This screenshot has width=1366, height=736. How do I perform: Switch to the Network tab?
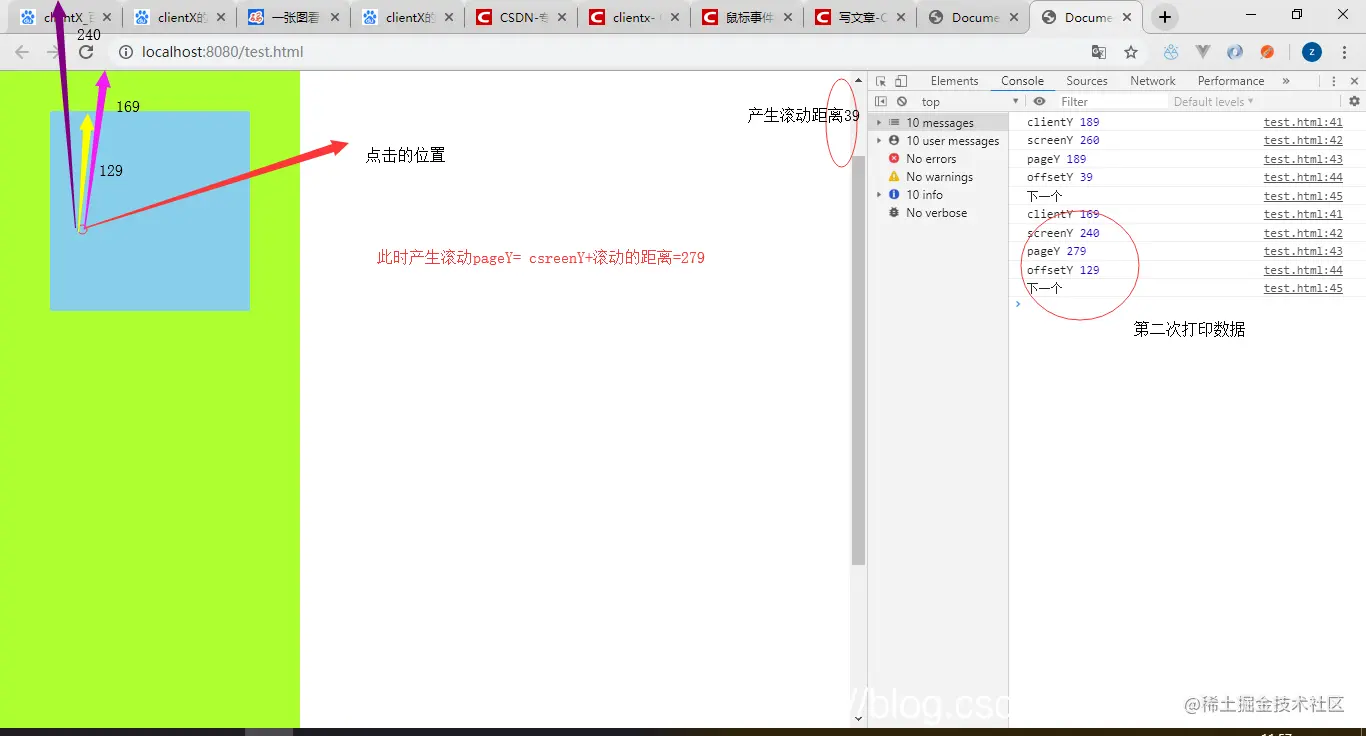(1152, 80)
